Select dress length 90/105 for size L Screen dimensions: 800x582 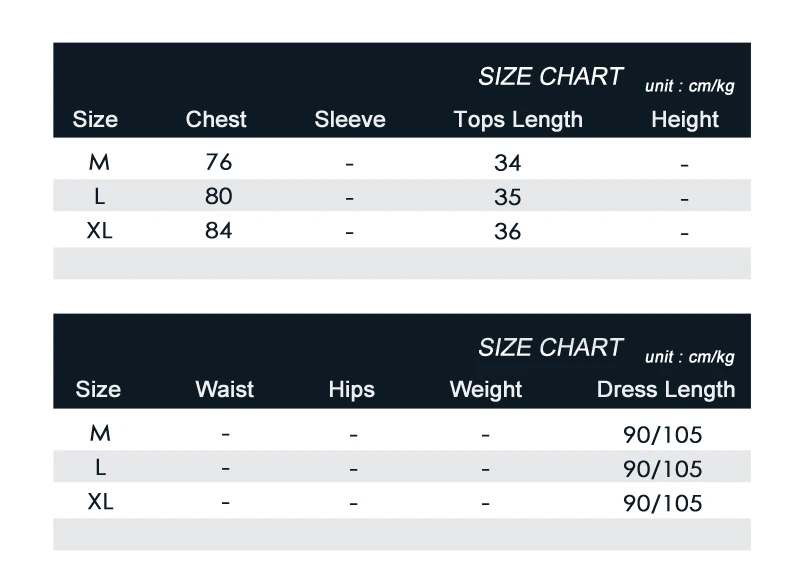coord(663,469)
